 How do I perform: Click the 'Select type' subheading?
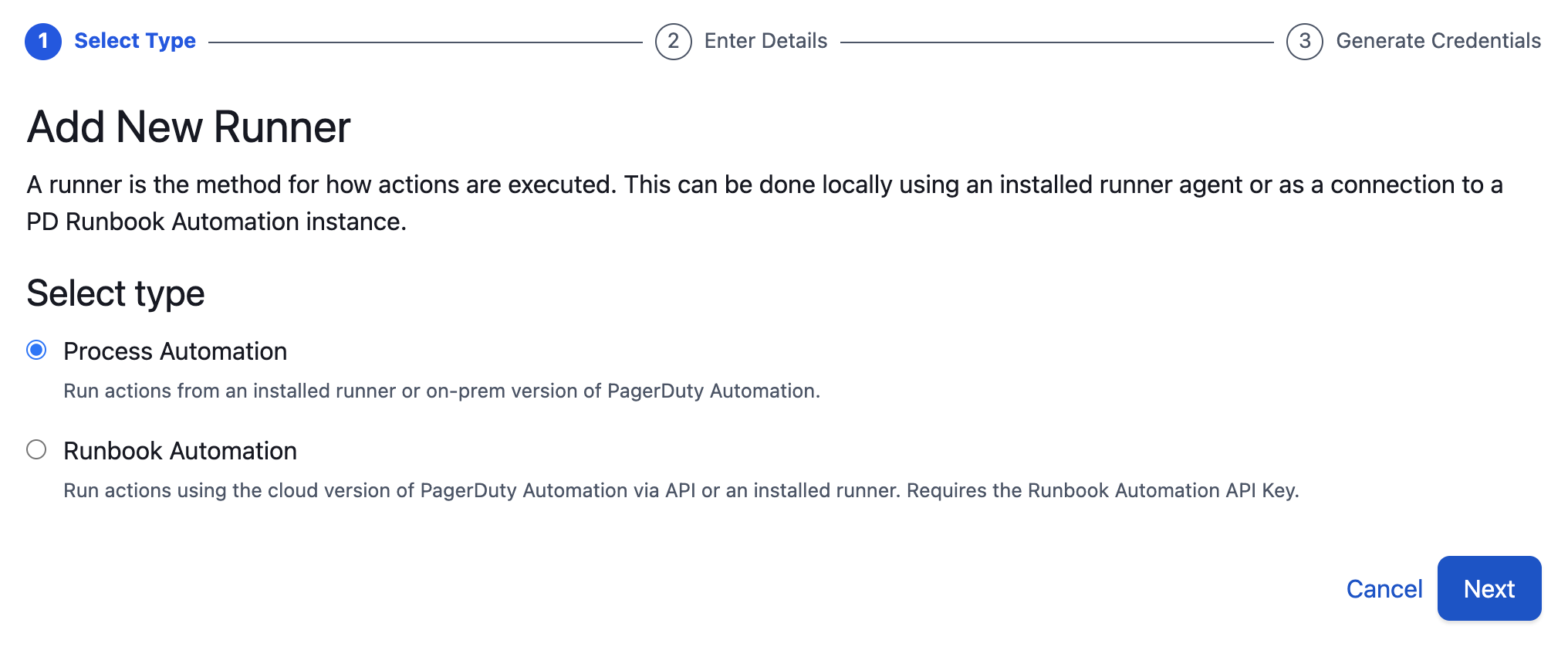[116, 293]
